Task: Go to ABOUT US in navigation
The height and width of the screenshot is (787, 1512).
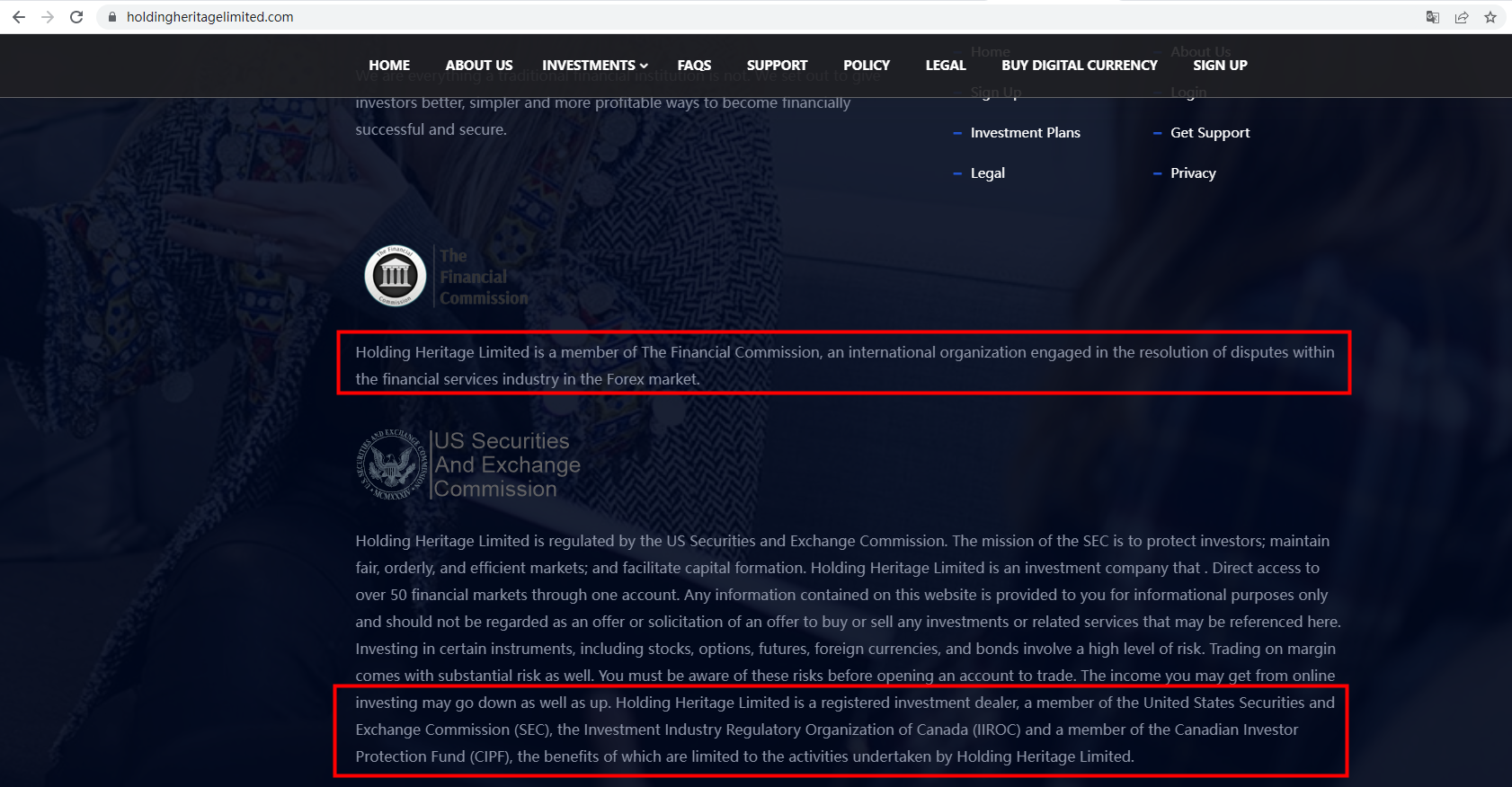Action: (479, 66)
